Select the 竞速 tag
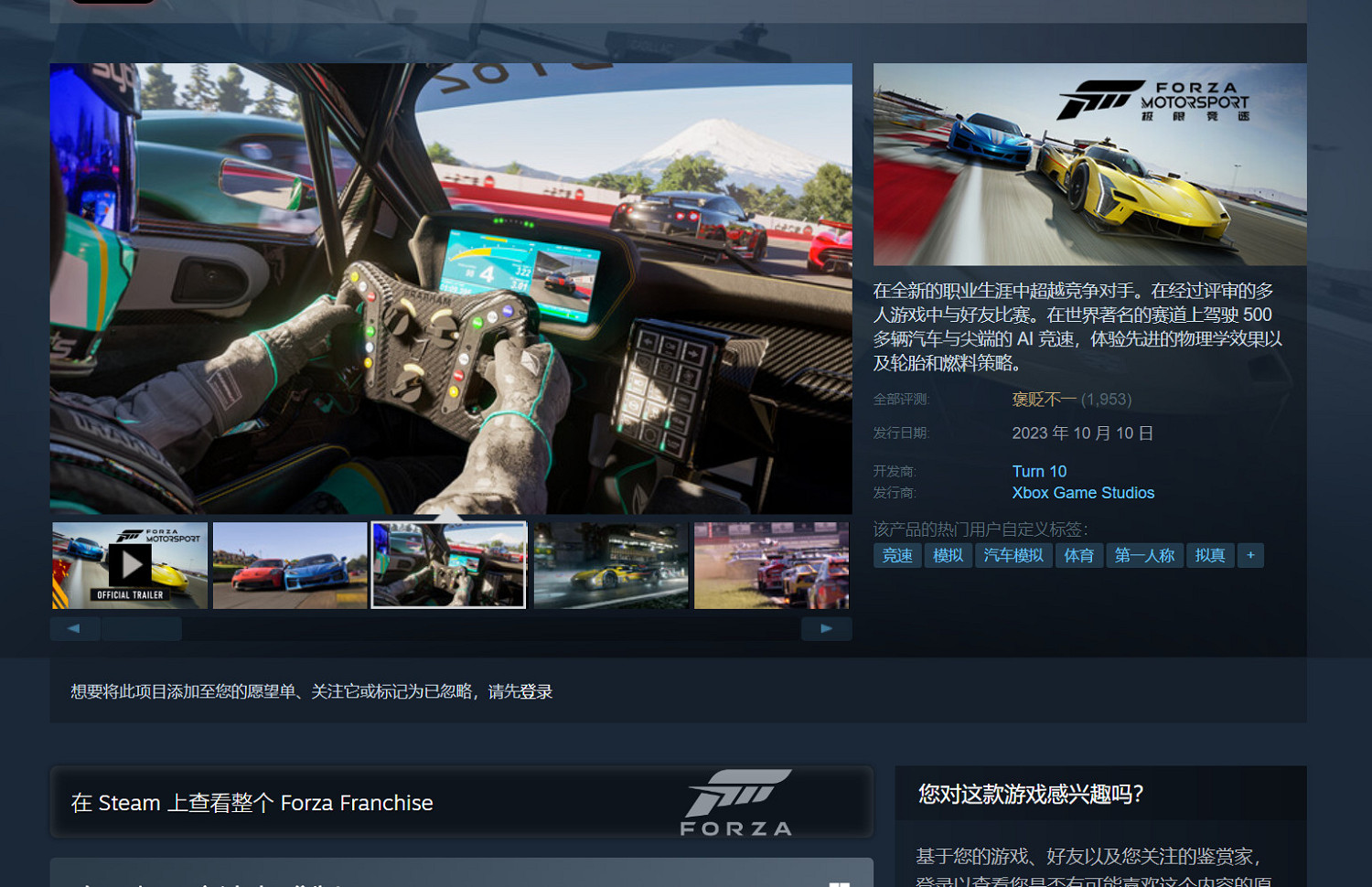This screenshot has width=1372, height=887. [x=896, y=555]
